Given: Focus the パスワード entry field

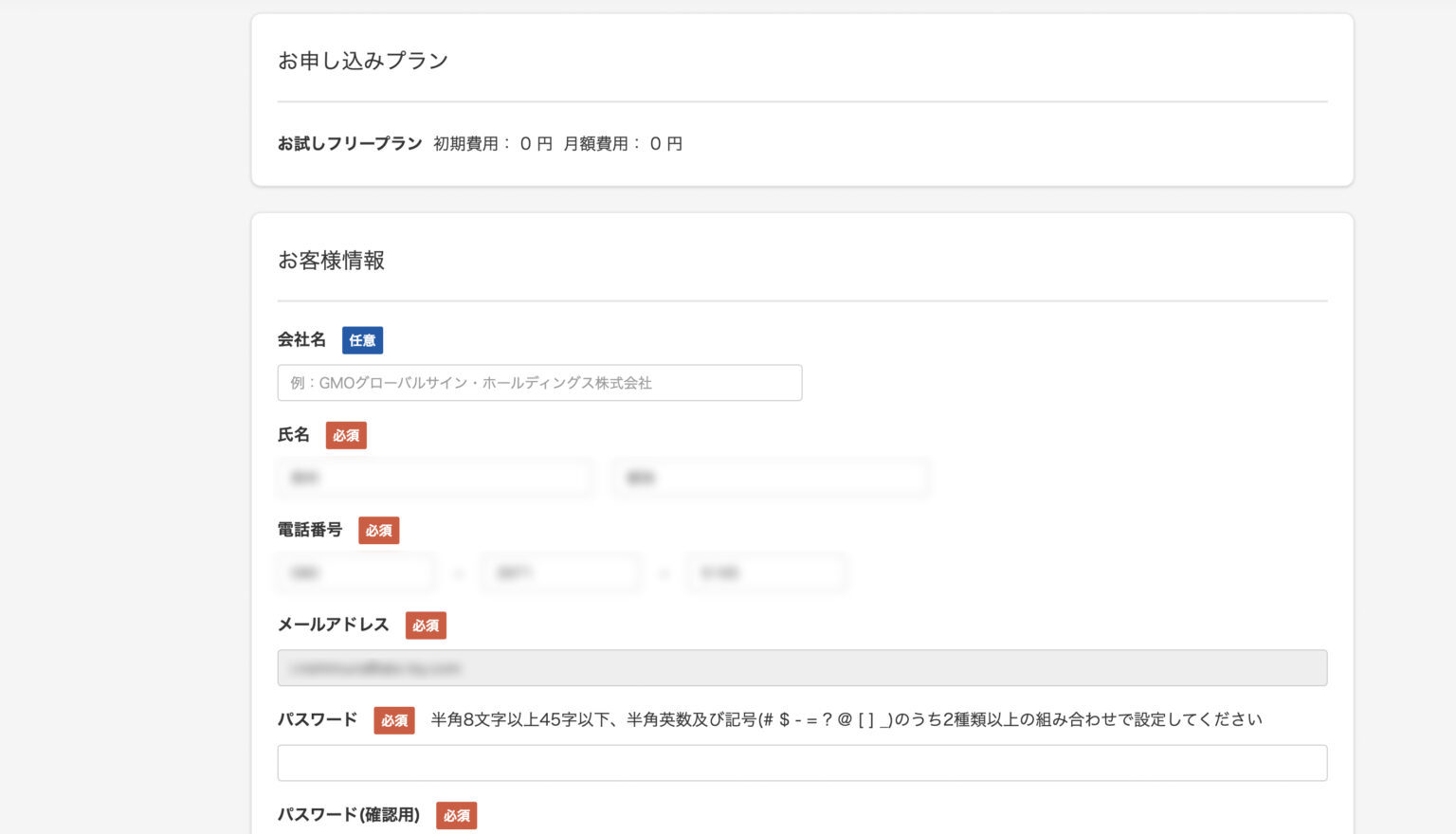Looking at the screenshot, I should pos(801,763).
